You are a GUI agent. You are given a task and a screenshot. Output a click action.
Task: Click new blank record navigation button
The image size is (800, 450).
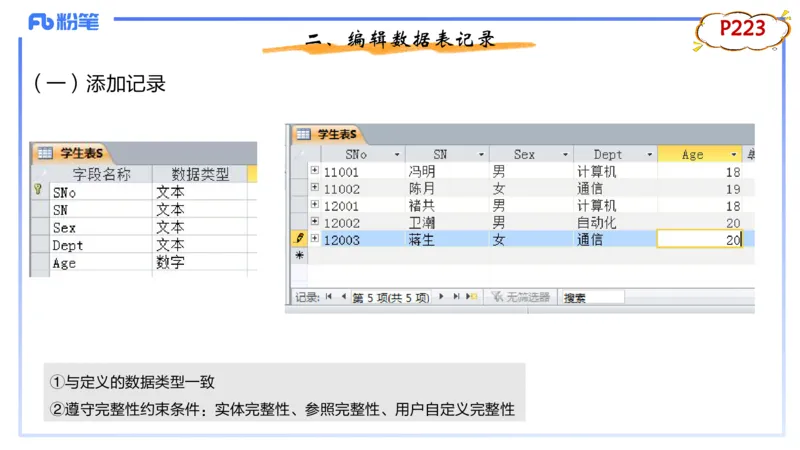coord(471,297)
